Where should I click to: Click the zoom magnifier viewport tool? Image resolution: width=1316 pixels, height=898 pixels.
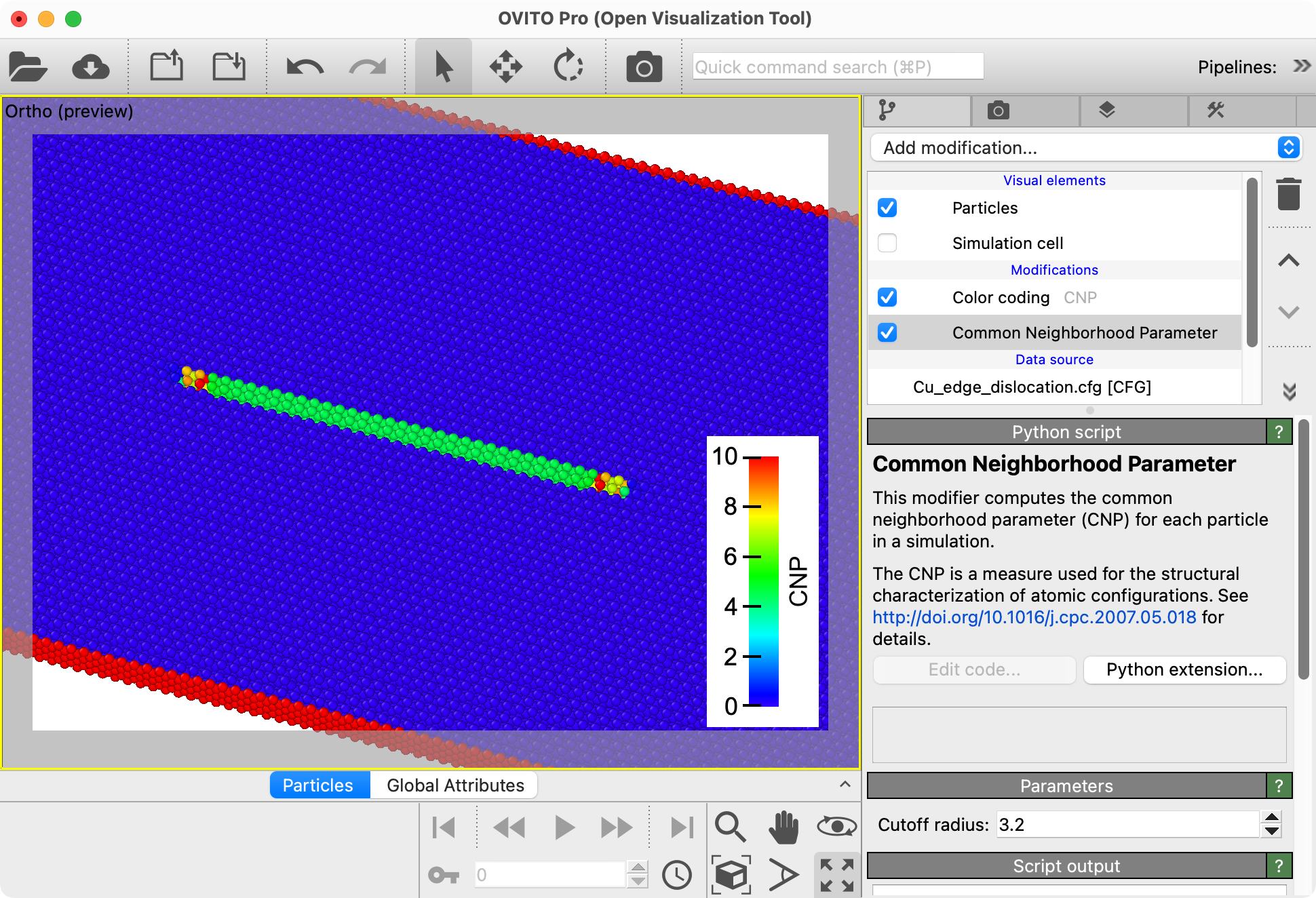coord(730,827)
